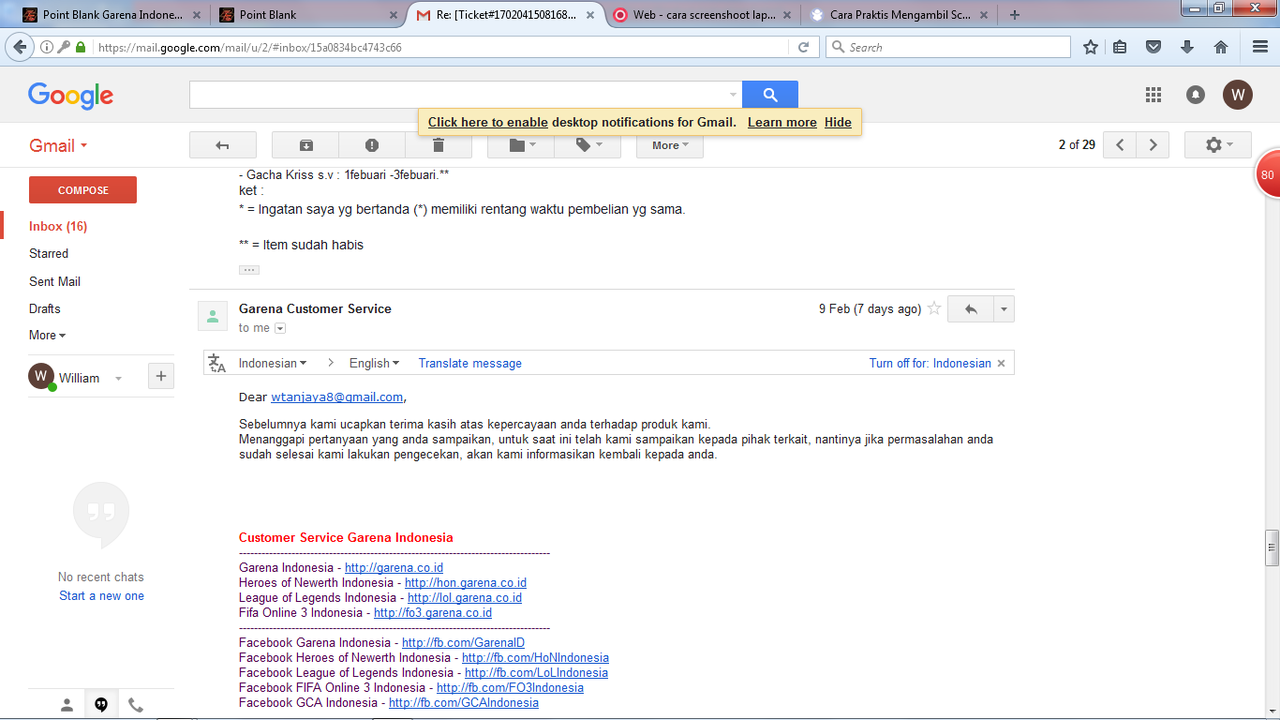This screenshot has height=720, width=1280.
Task: Click here to enable desktop notifications
Action: [x=488, y=122]
